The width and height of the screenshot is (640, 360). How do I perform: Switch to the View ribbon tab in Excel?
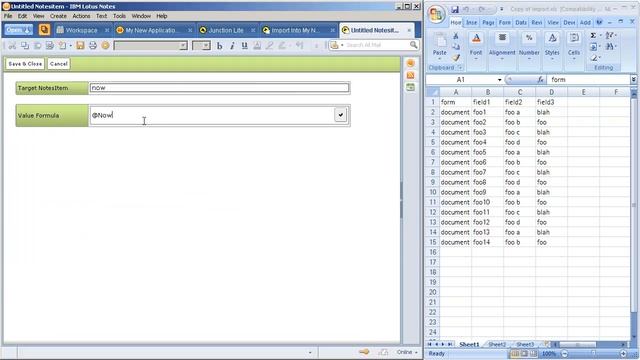pos(553,22)
